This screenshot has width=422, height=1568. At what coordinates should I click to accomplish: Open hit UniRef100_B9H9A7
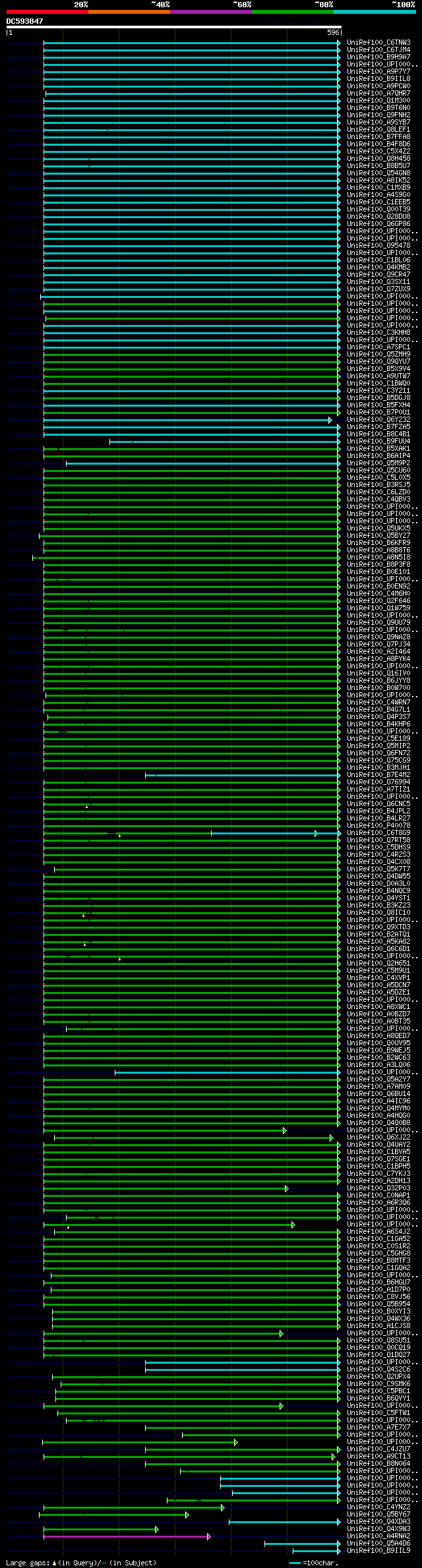point(378,57)
